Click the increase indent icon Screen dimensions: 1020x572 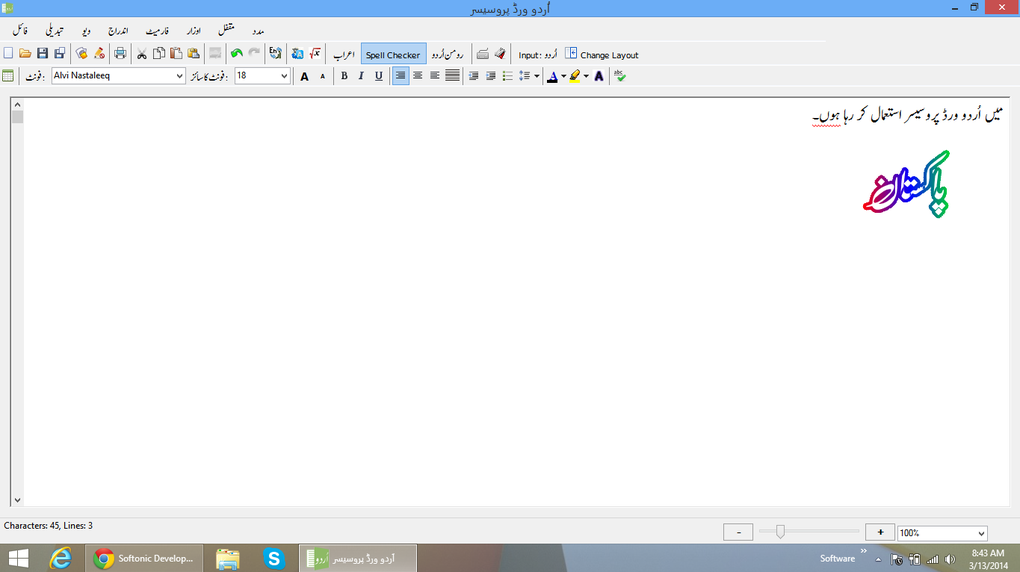[490, 76]
